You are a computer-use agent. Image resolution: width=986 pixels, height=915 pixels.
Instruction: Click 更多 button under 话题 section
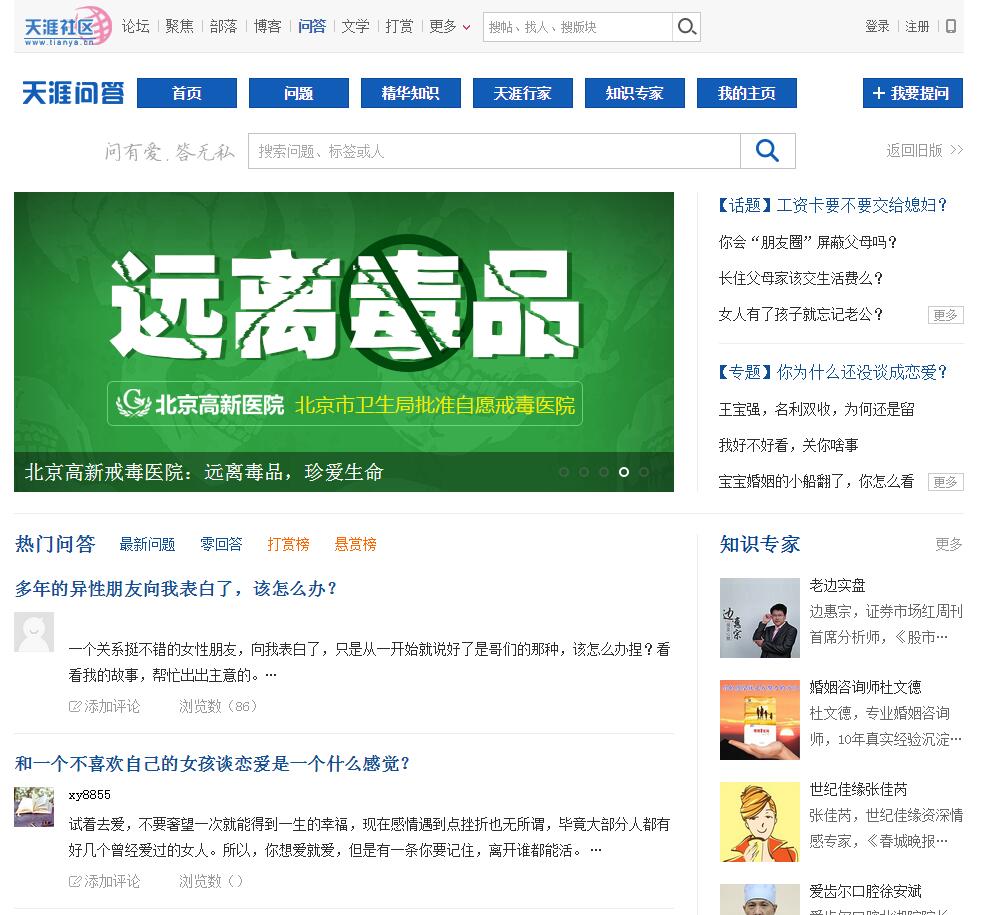[x=945, y=315]
